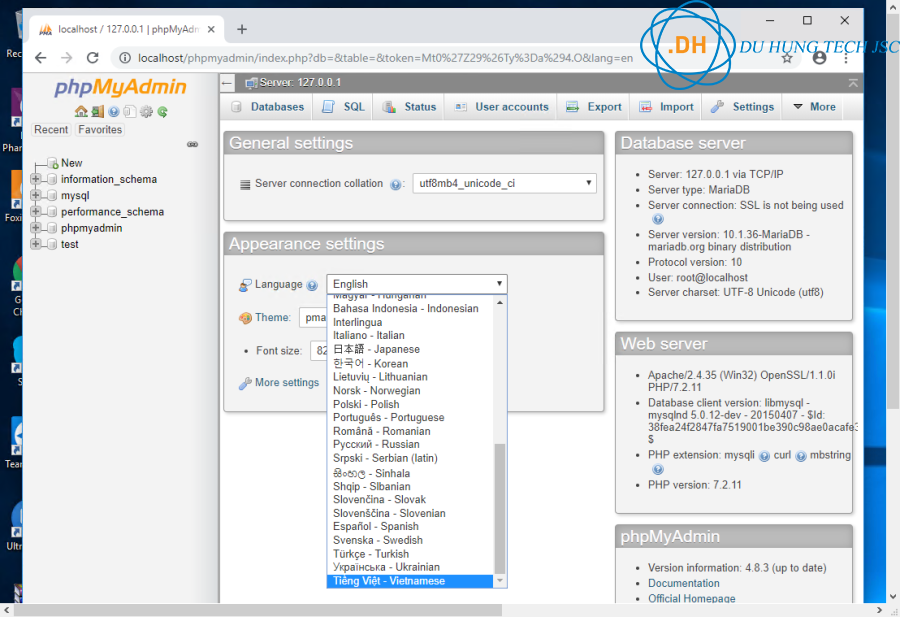Viewport: 900px width, 617px height.
Task: Click help icon next to Server connection collation
Action: pyautogui.click(x=396, y=184)
